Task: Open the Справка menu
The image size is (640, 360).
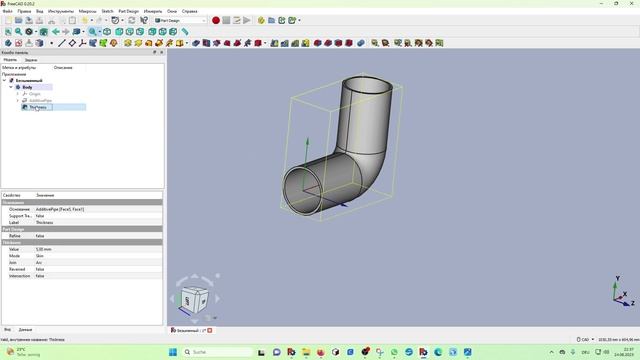Action: pyautogui.click(x=189, y=11)
